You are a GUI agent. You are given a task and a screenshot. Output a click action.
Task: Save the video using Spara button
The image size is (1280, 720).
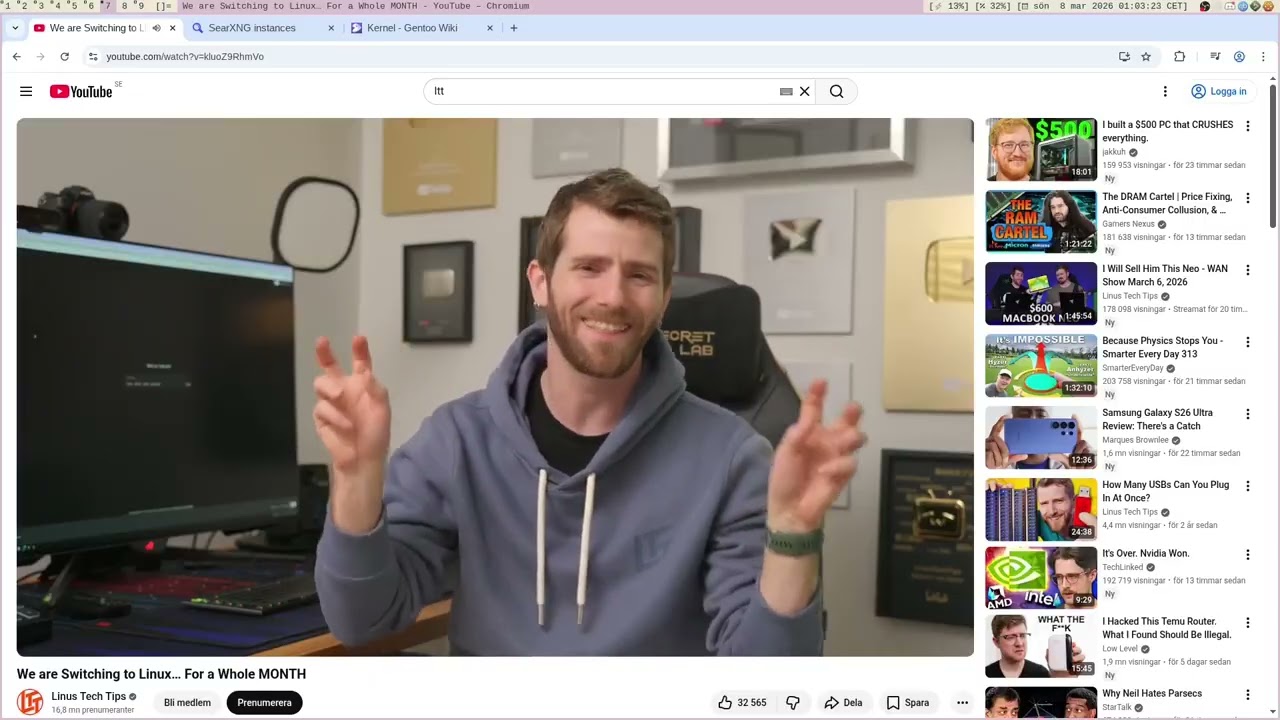[908, 703]
